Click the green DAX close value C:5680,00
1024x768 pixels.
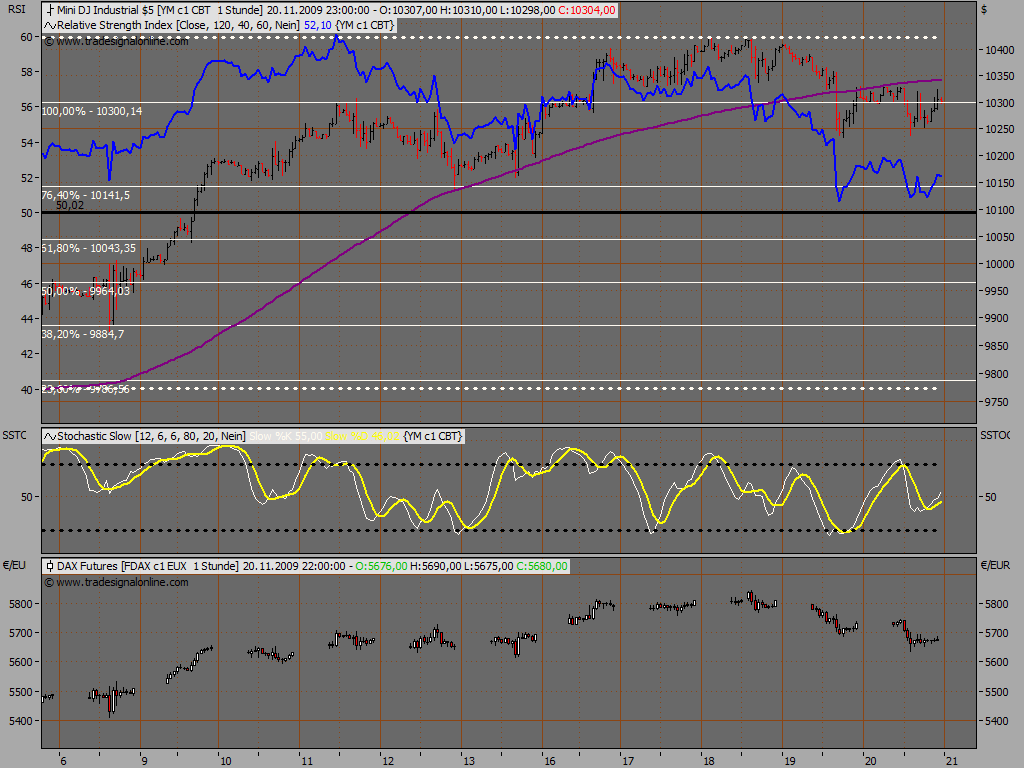coord(542,566)
